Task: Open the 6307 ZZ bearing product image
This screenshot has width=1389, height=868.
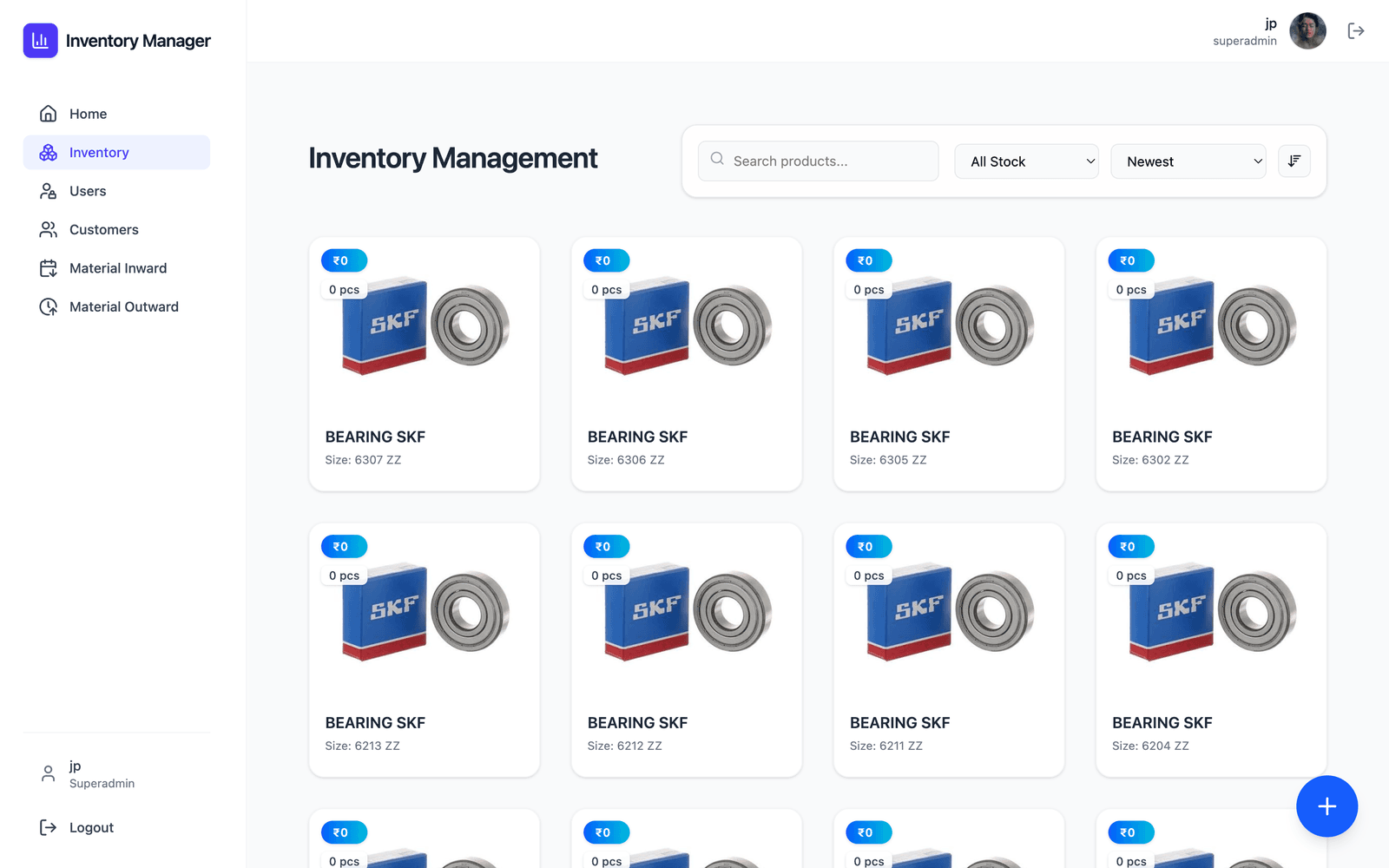Action: [x=425, y=325]
